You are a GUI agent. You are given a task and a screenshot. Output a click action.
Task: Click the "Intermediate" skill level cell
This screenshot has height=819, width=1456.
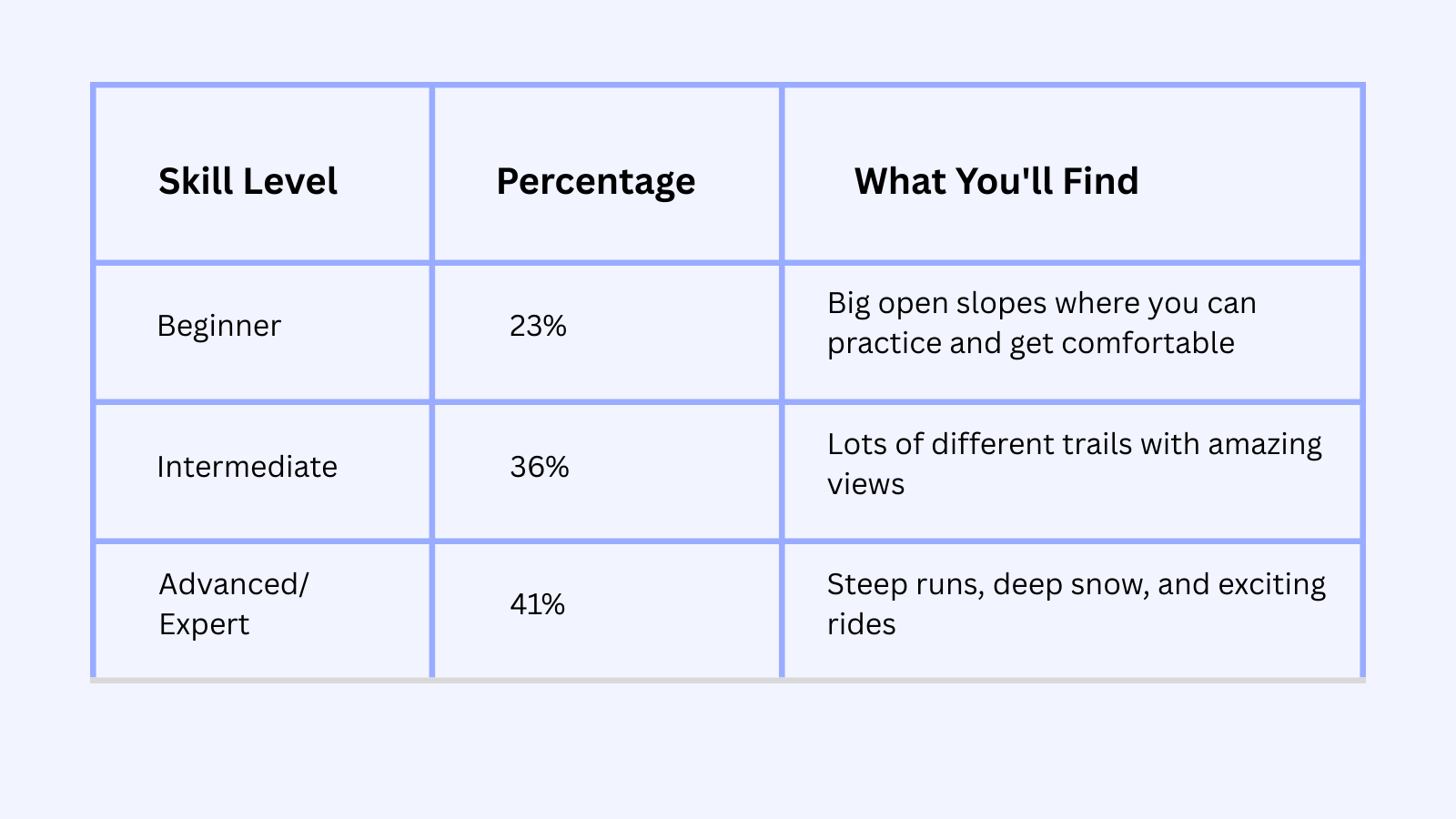247,467
